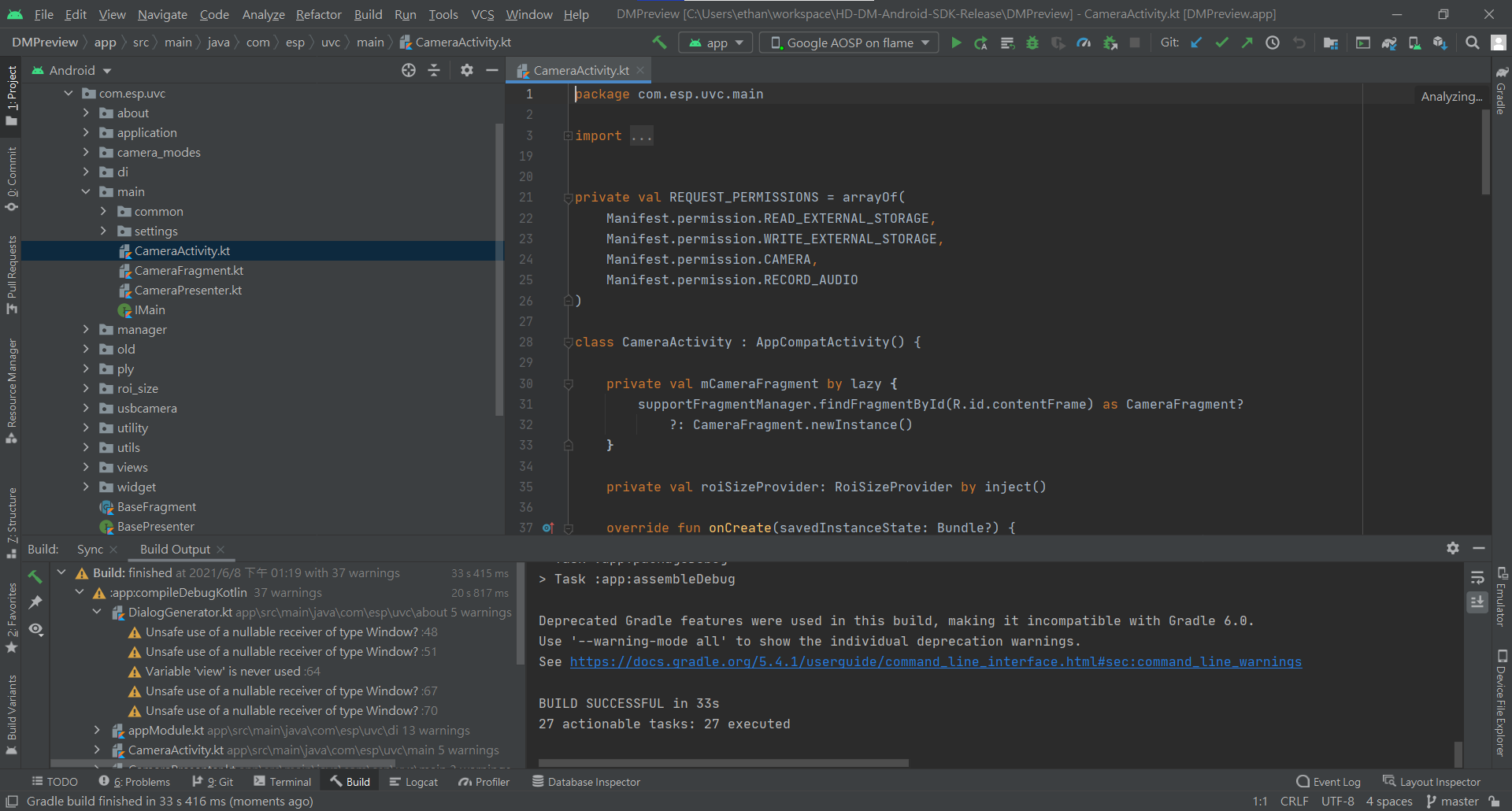The width and height of the screenshot is (1512, 811).
Task: Start debugging with the Debug icon
Action: point(1032,43)
